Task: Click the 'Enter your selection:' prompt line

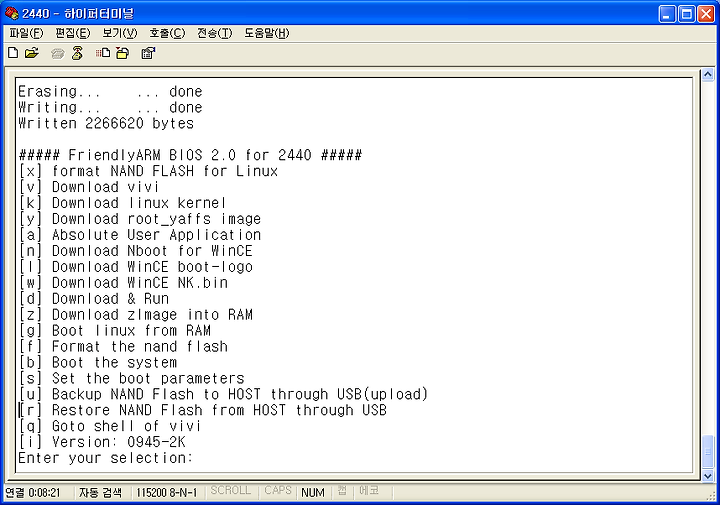Action: 106,458
